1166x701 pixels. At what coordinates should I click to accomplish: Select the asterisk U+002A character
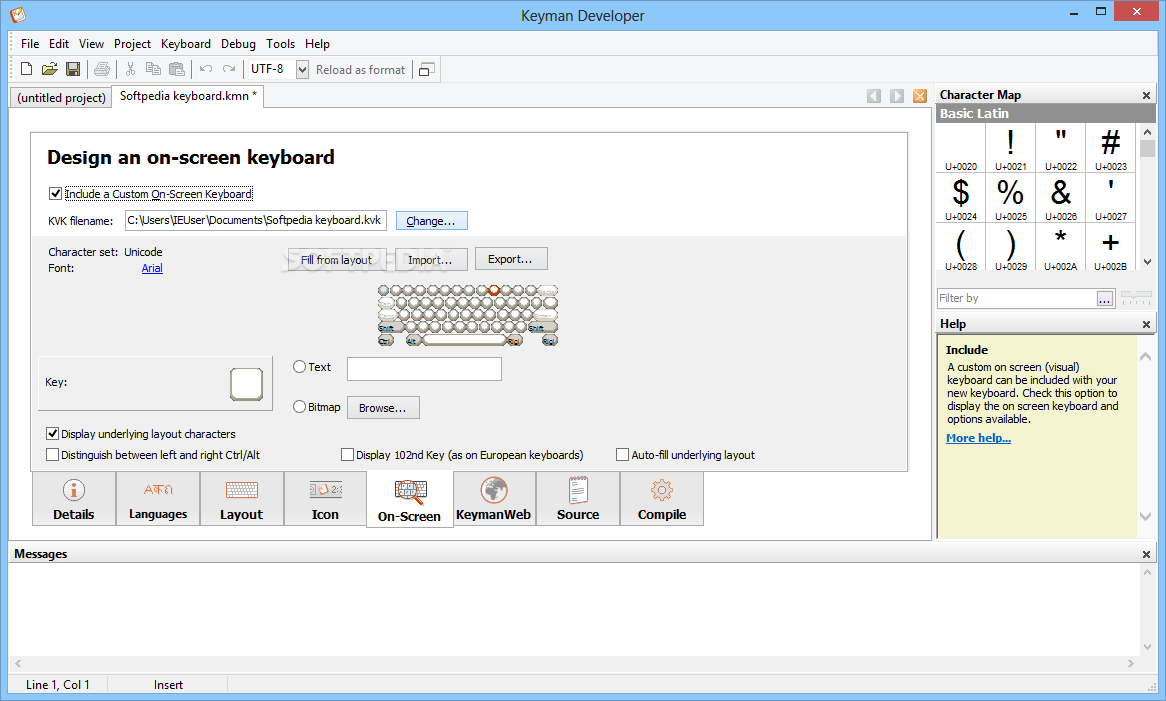pyautogui.click(x=1060, y=247)
